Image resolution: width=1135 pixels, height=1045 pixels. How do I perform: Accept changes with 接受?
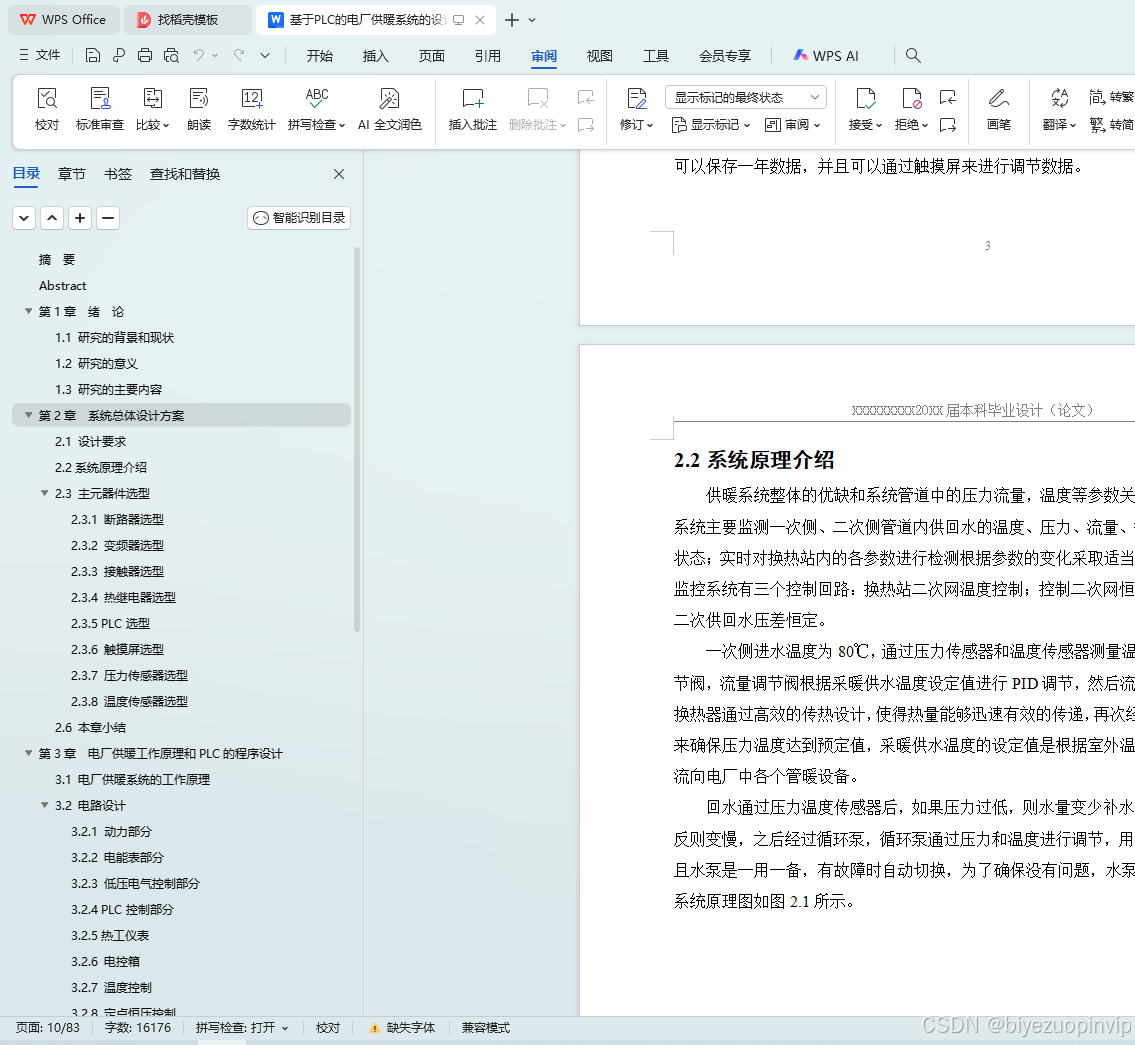pyautogui.click(x=865, y=109)
